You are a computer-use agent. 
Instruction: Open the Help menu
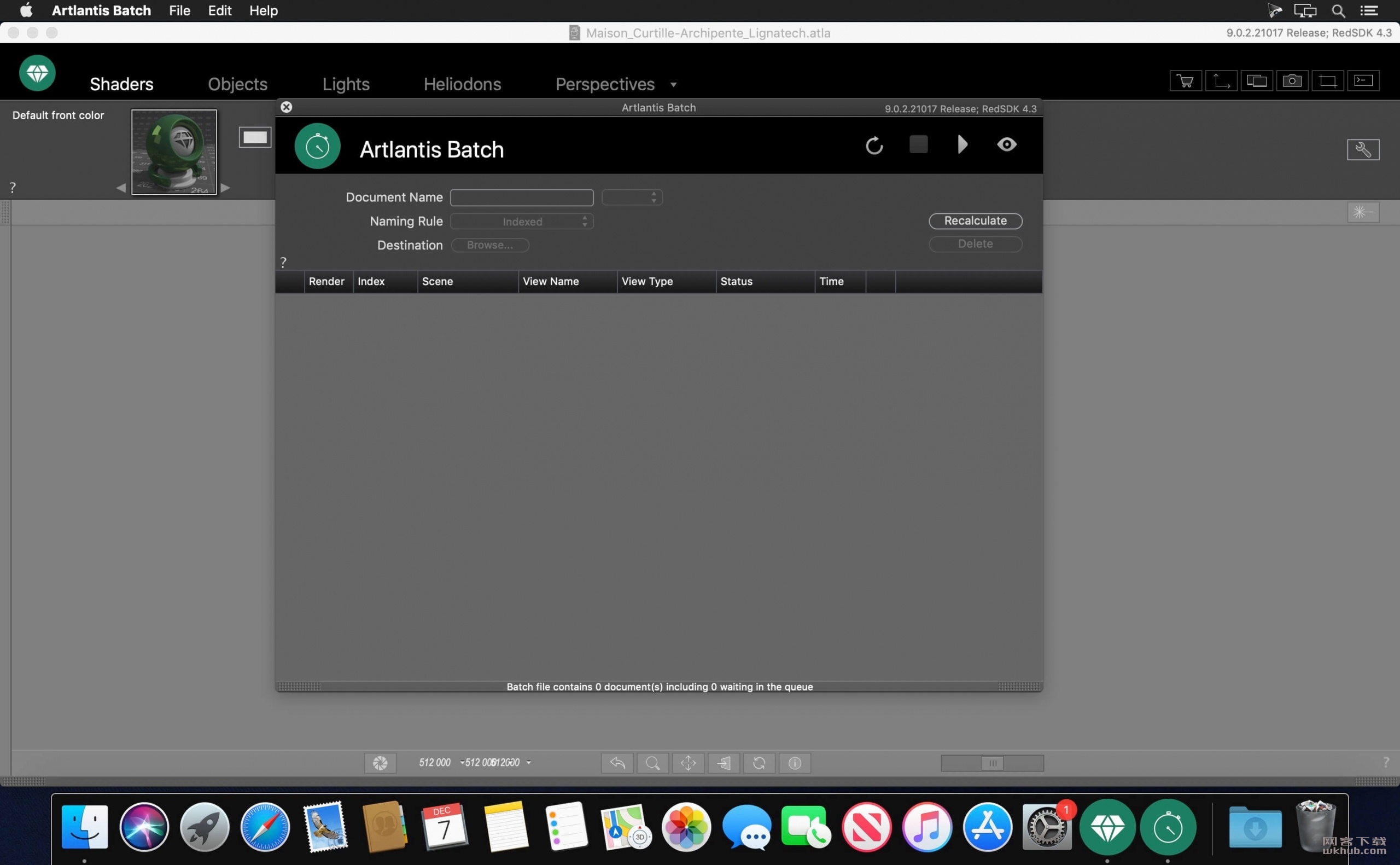(x=264, y=10)
